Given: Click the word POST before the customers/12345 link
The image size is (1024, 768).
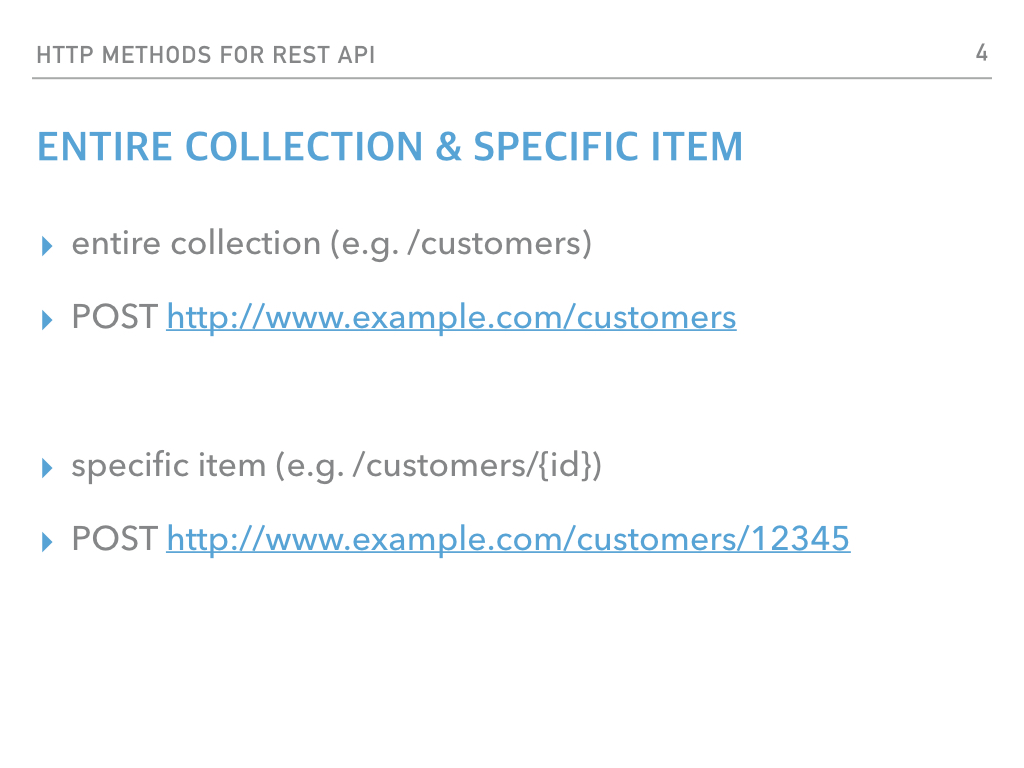Looking at the screenshot, I should coord(114,539).
